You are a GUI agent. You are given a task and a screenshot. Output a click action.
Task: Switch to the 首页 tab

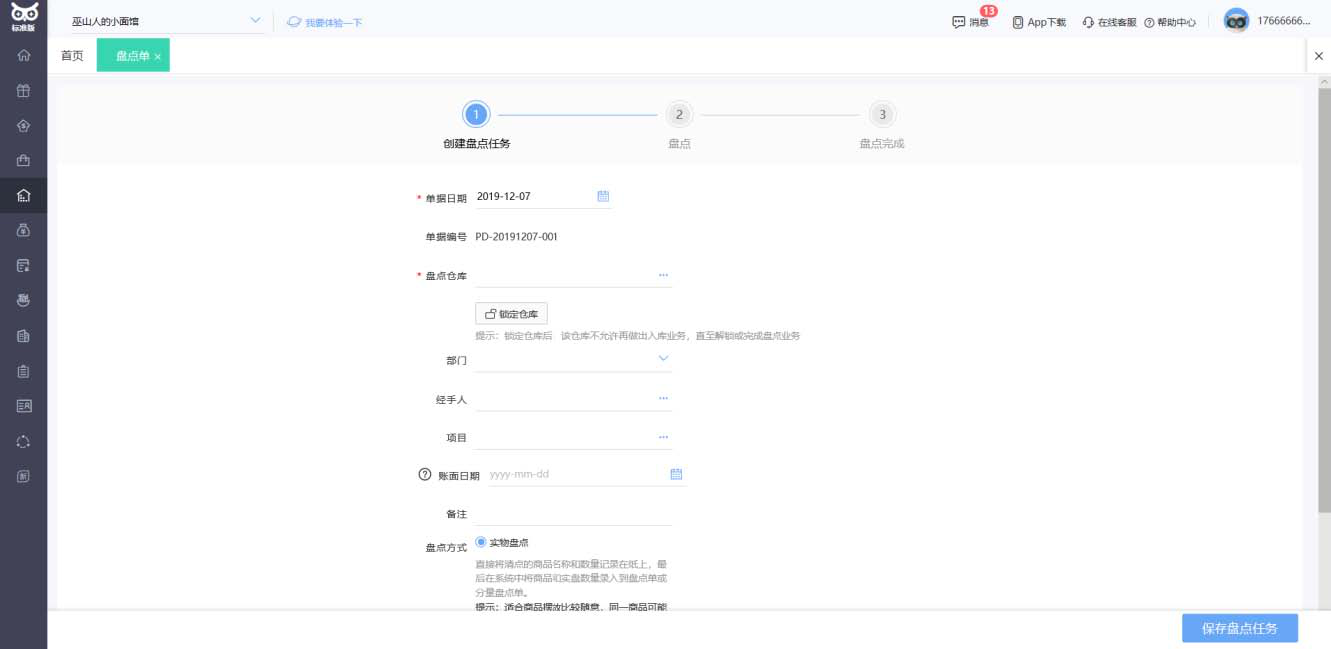pos(72,56)
